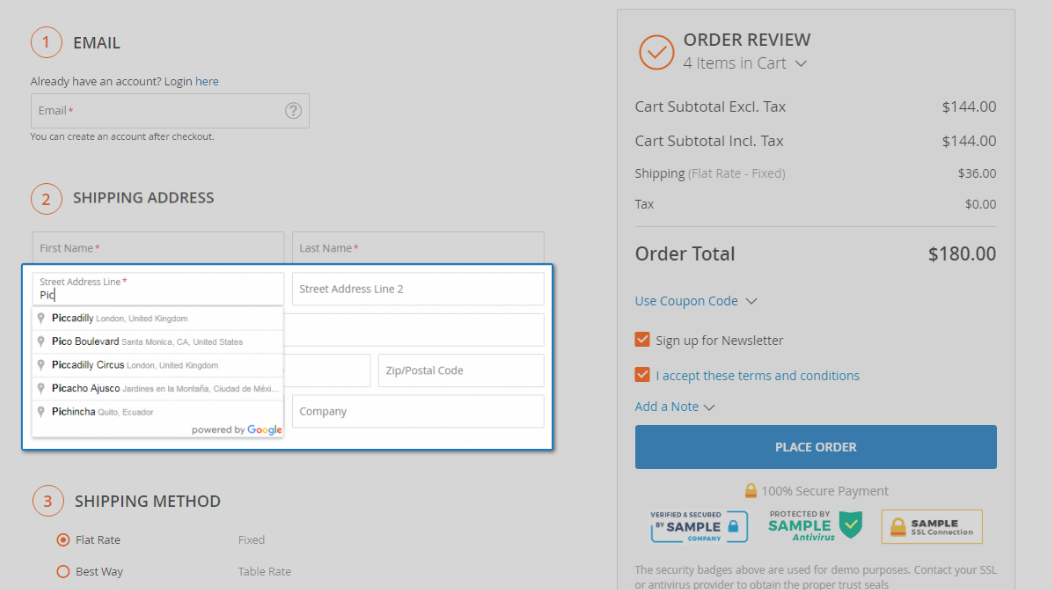Choose Pico Boulevard Santa Monica suggestion
This screenshot has height=590, width=1052.
[158, 342]
